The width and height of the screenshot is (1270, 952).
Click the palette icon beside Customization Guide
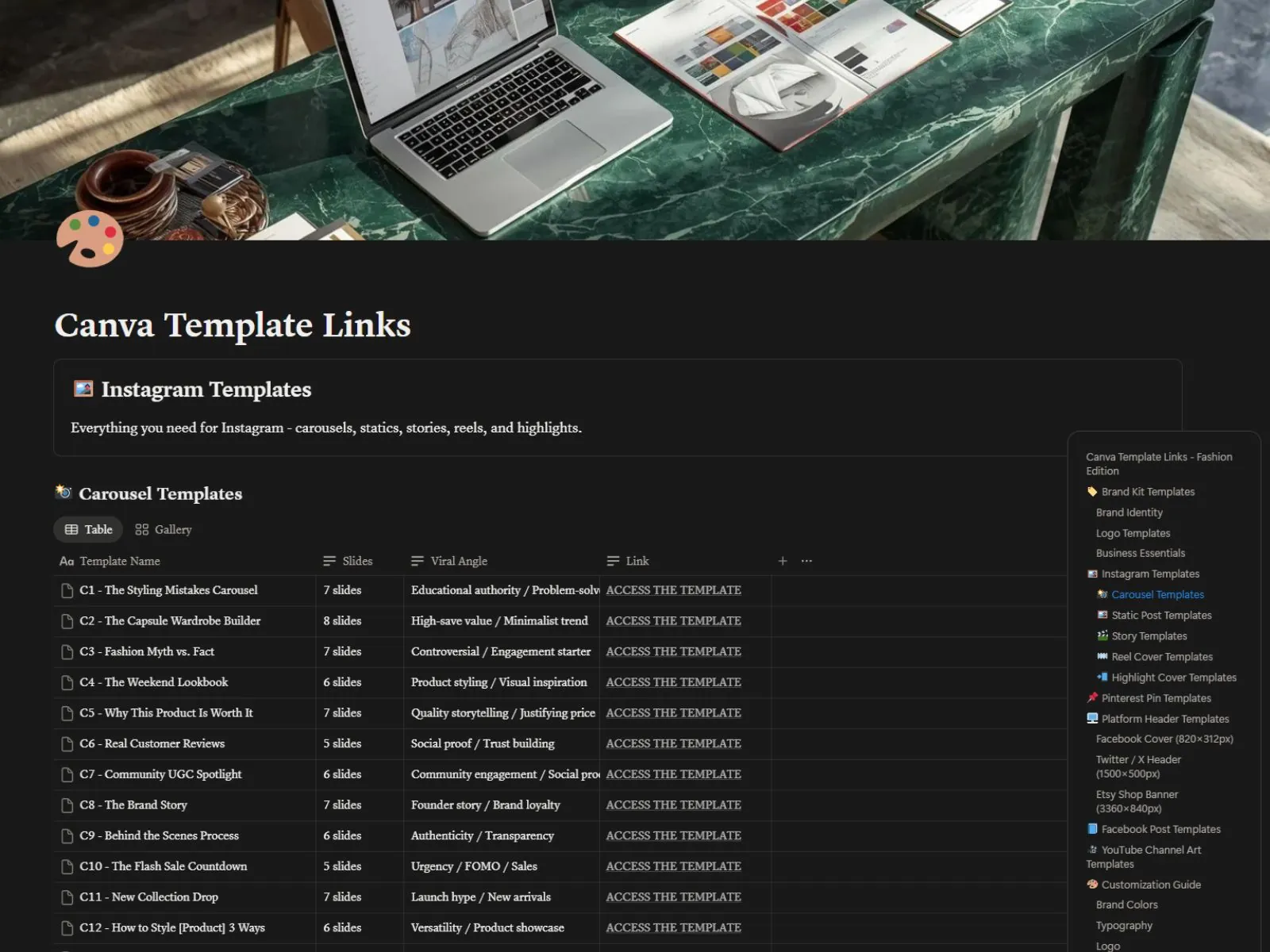click(1092, 885)
